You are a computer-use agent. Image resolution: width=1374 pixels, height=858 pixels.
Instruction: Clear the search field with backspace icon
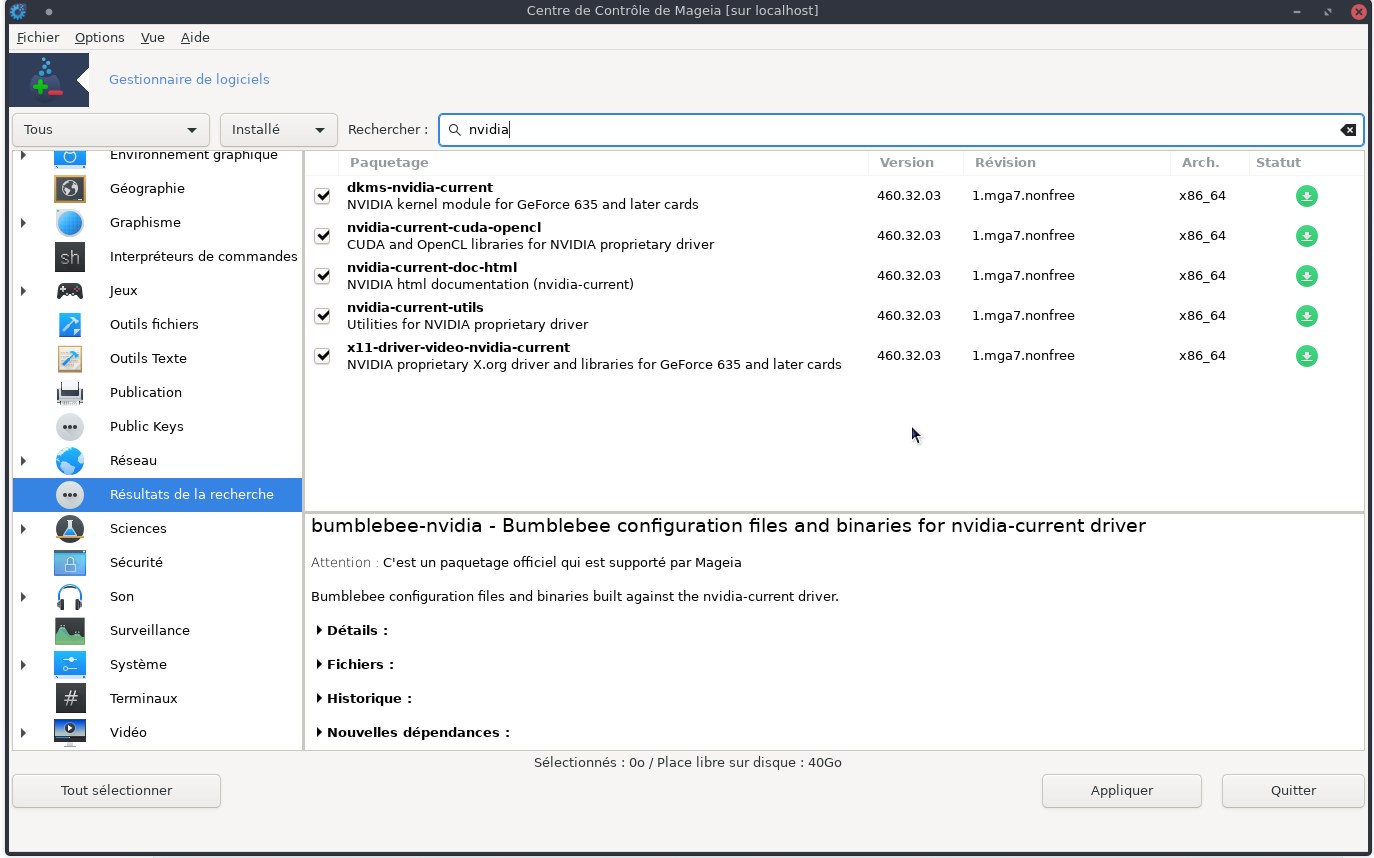click(x=1348, y=130)
